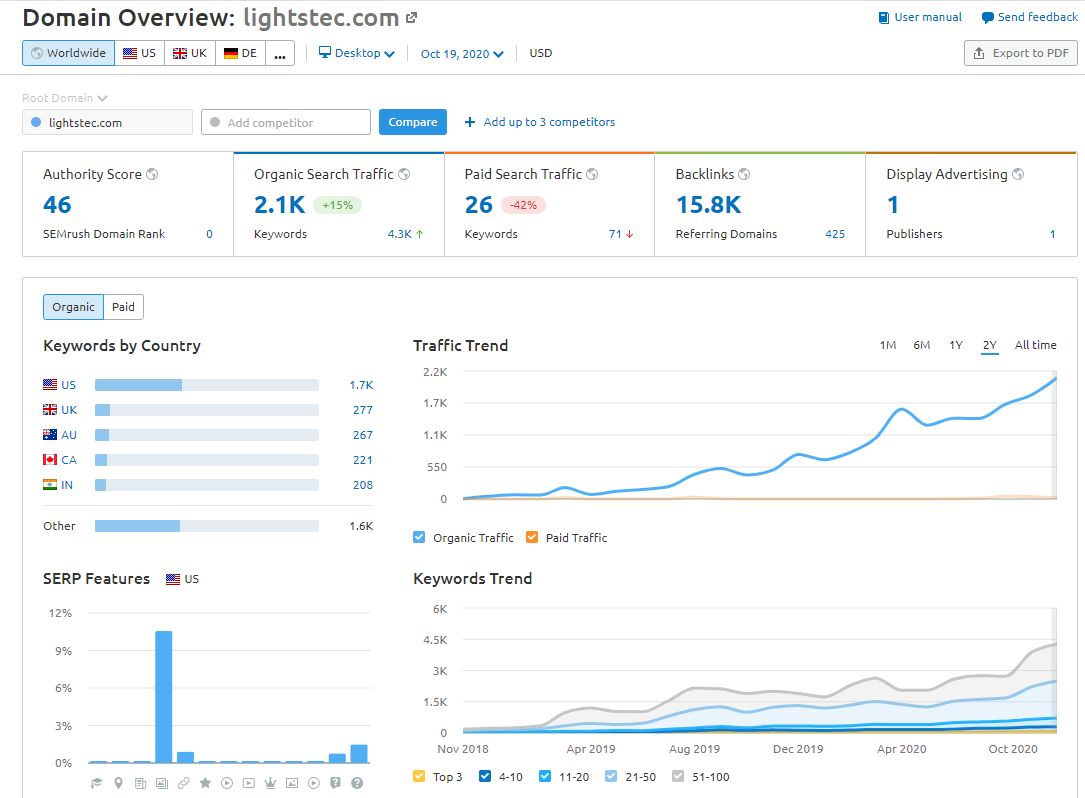The image size is (1085, 798).
Task: Switch to Paid view toggle
Action: pos(123,307)
